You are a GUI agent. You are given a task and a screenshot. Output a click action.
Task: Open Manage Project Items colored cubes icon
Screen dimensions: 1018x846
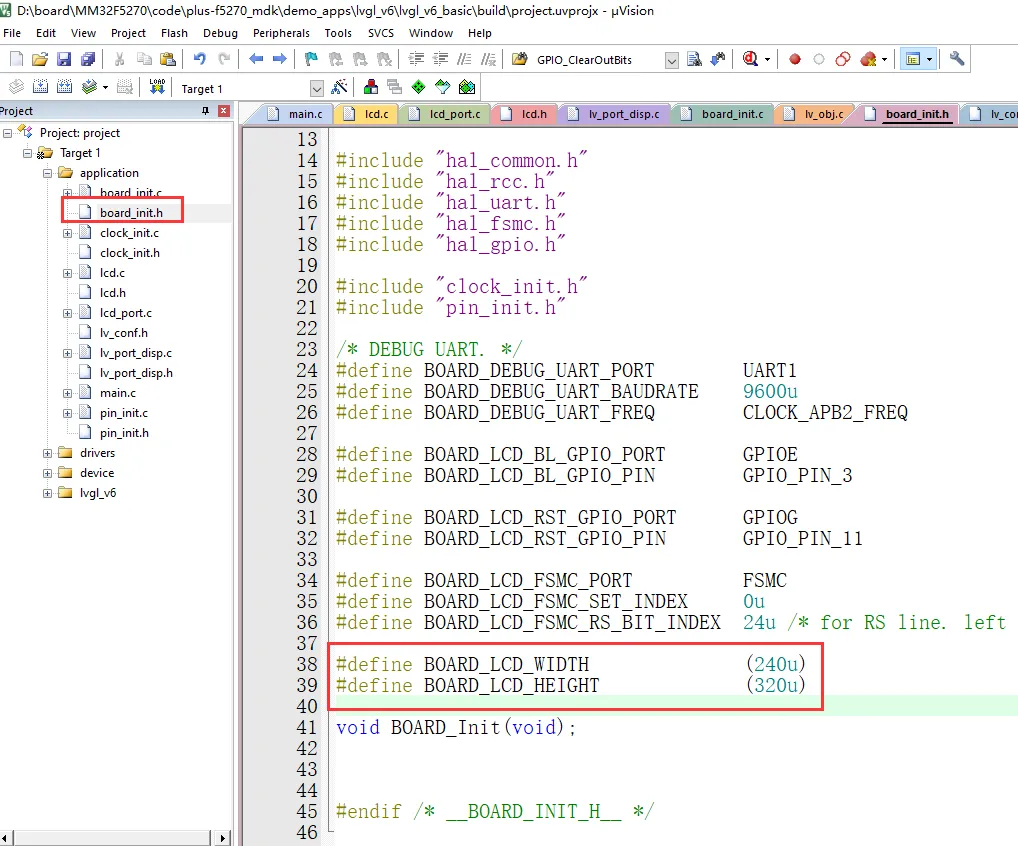tap(371, 87)
